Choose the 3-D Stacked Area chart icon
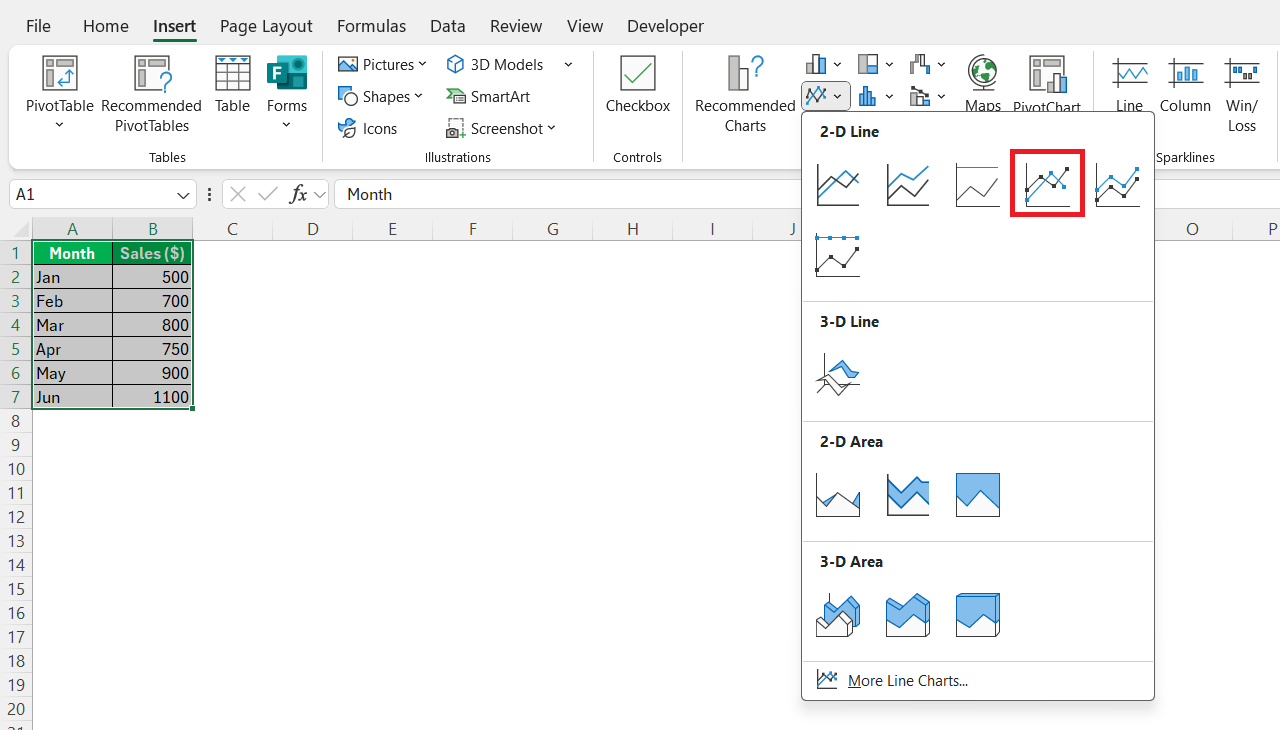 point(908,615)
